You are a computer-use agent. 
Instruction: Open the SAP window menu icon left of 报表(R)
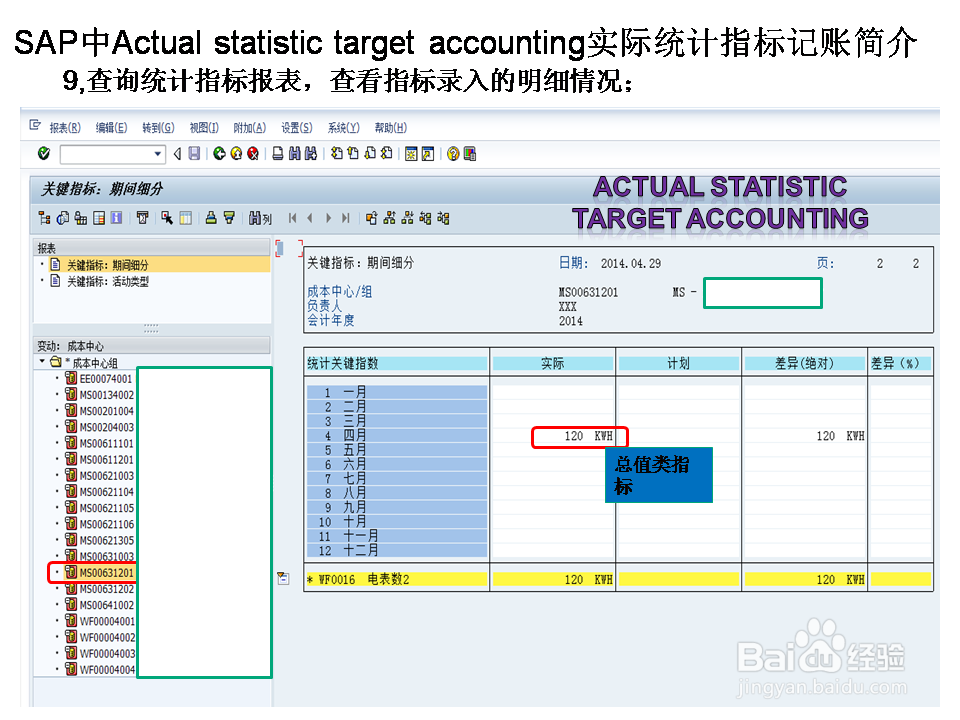(x=35, y=126)
